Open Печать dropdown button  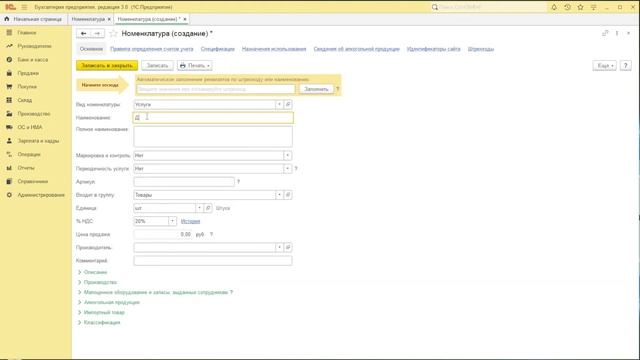tap(195, 65)
